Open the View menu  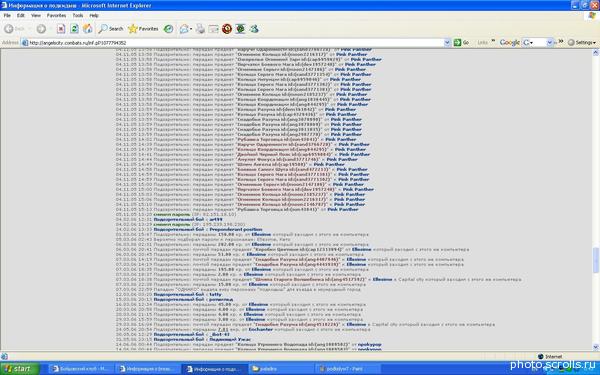[36, 15]
